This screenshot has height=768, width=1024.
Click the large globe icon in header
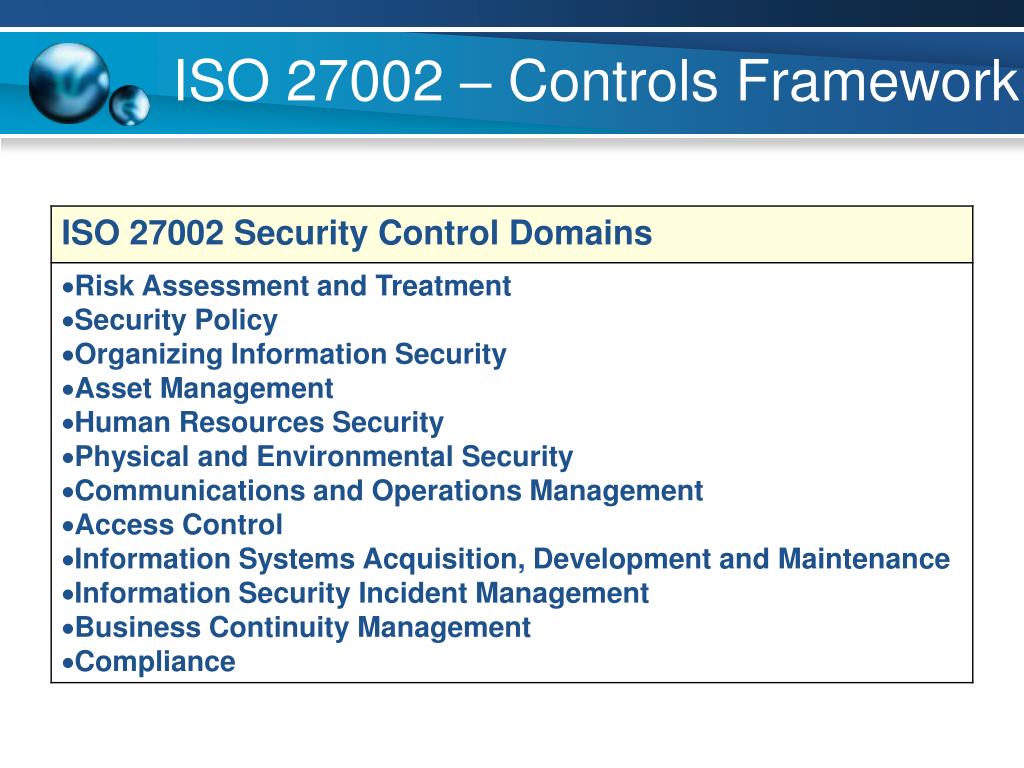[69, 83]
